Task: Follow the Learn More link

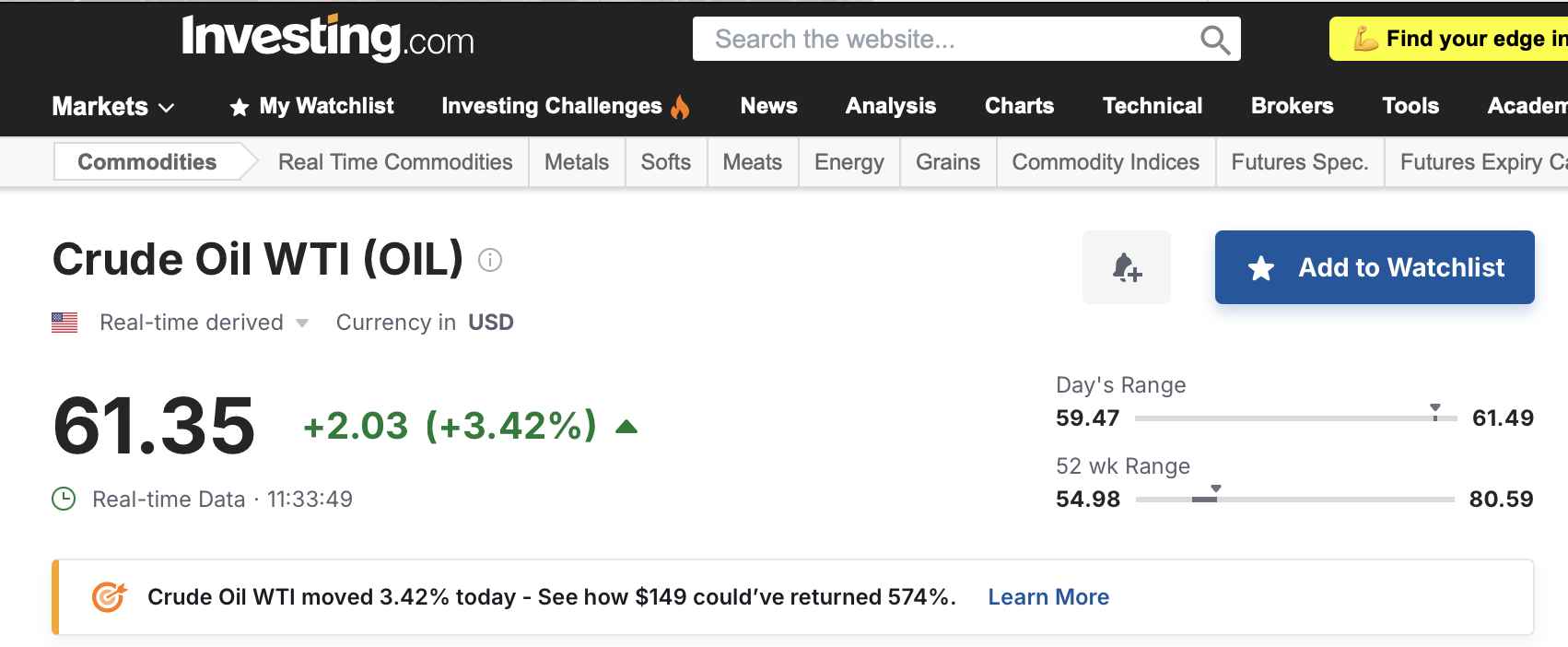Action: click(1048, 597)
